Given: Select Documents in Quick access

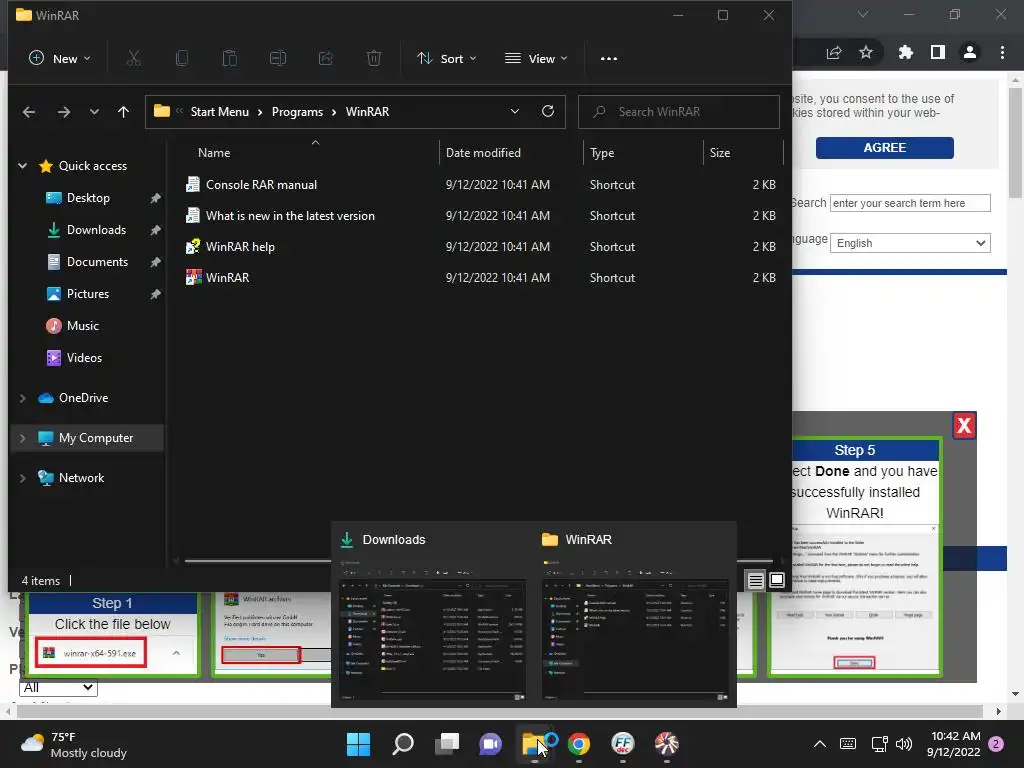Looking at the screenshot, I should [97, 262].
